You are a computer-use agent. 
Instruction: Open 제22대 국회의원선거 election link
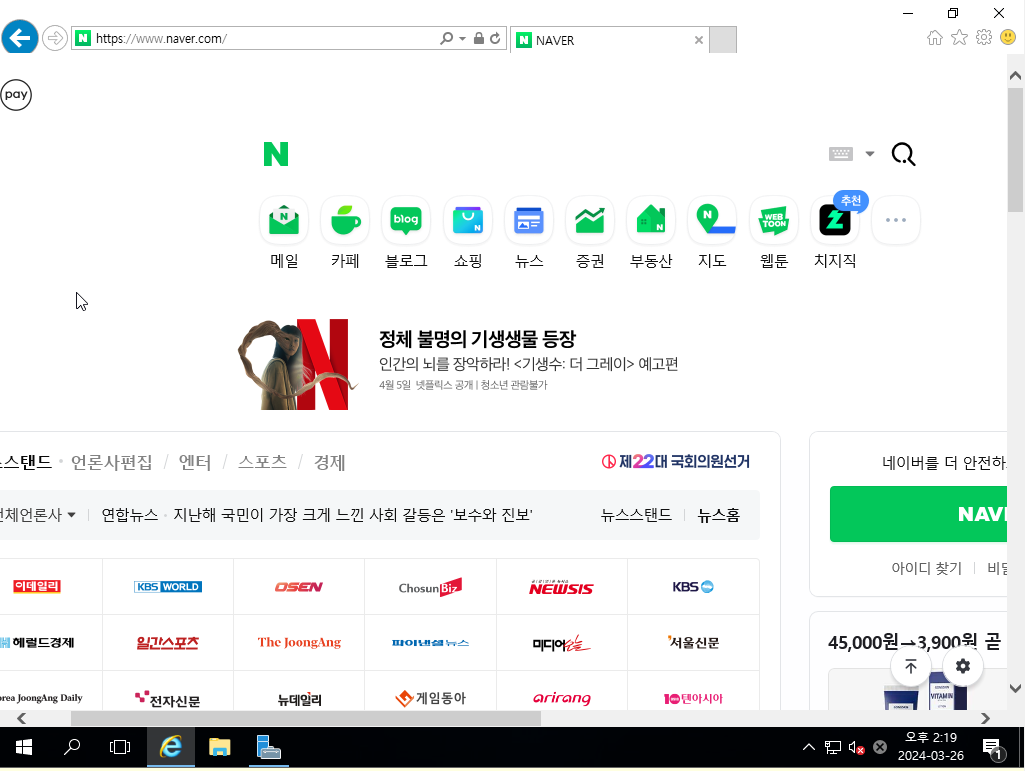pyautogui.click(x=675, y=462)
